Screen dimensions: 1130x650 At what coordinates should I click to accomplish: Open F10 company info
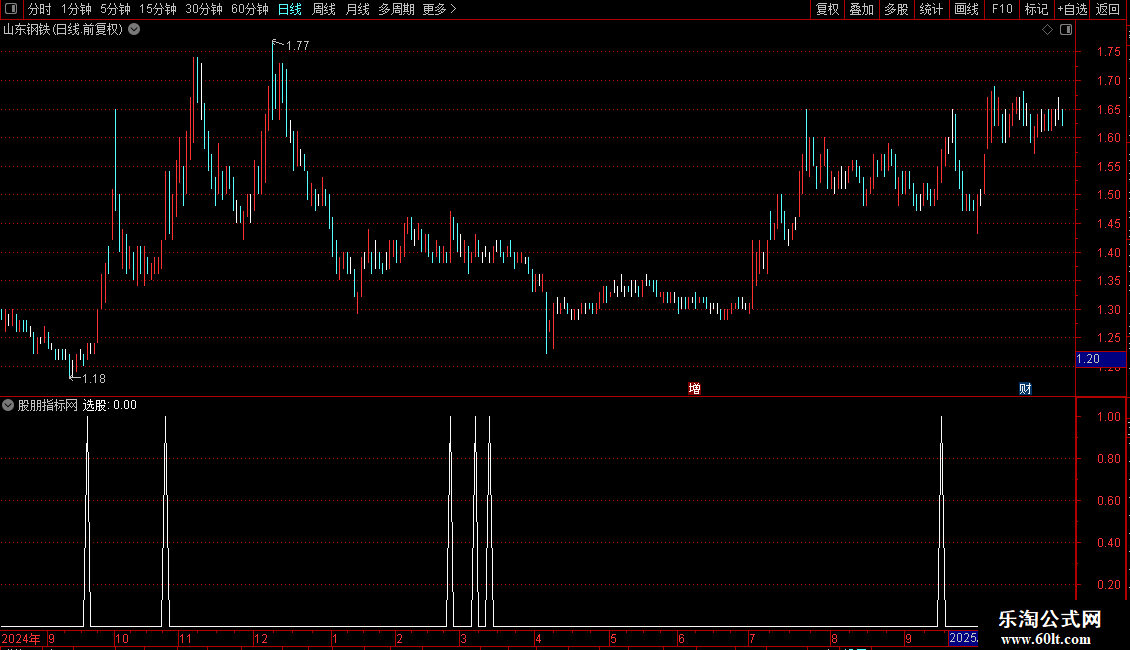click(1002, 9)
